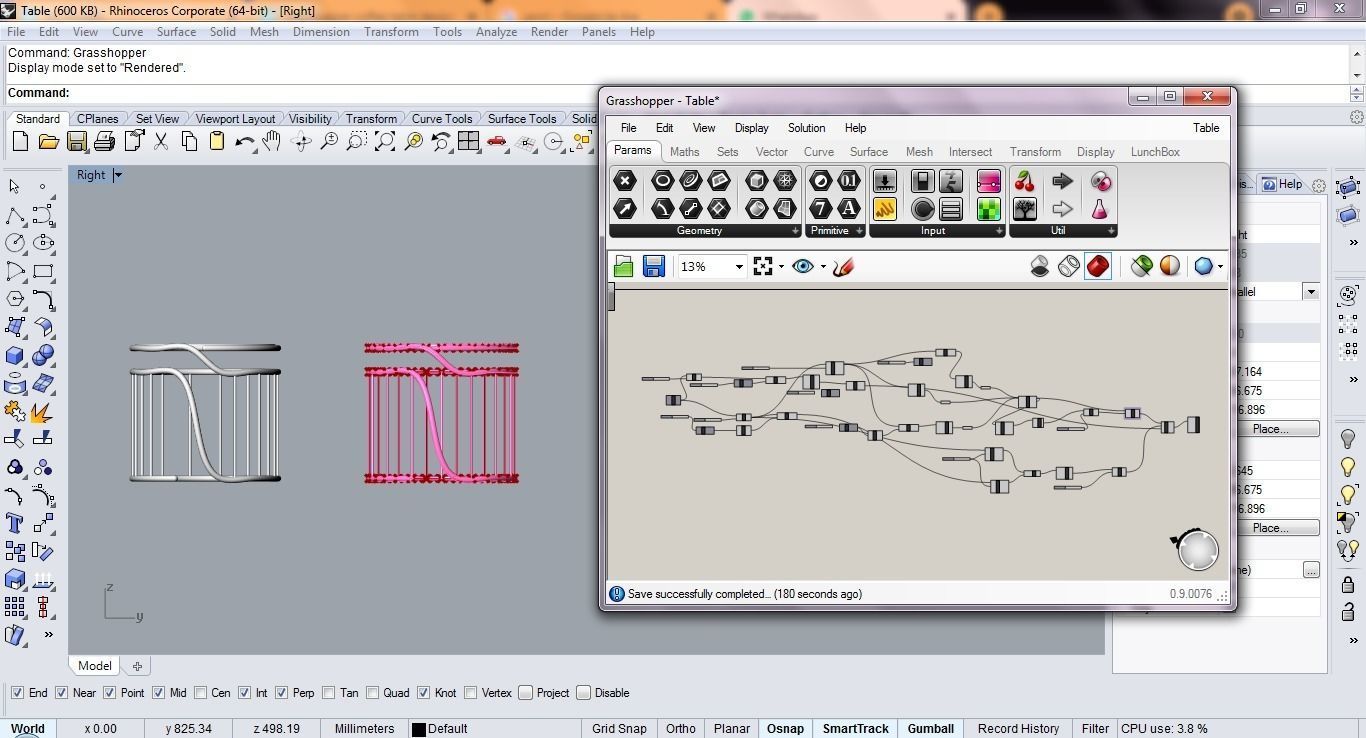The height and width of the screenshot is (738, 1366).
Task: Switch to the CPlanes toolbar tab
Action: point(97,119)
